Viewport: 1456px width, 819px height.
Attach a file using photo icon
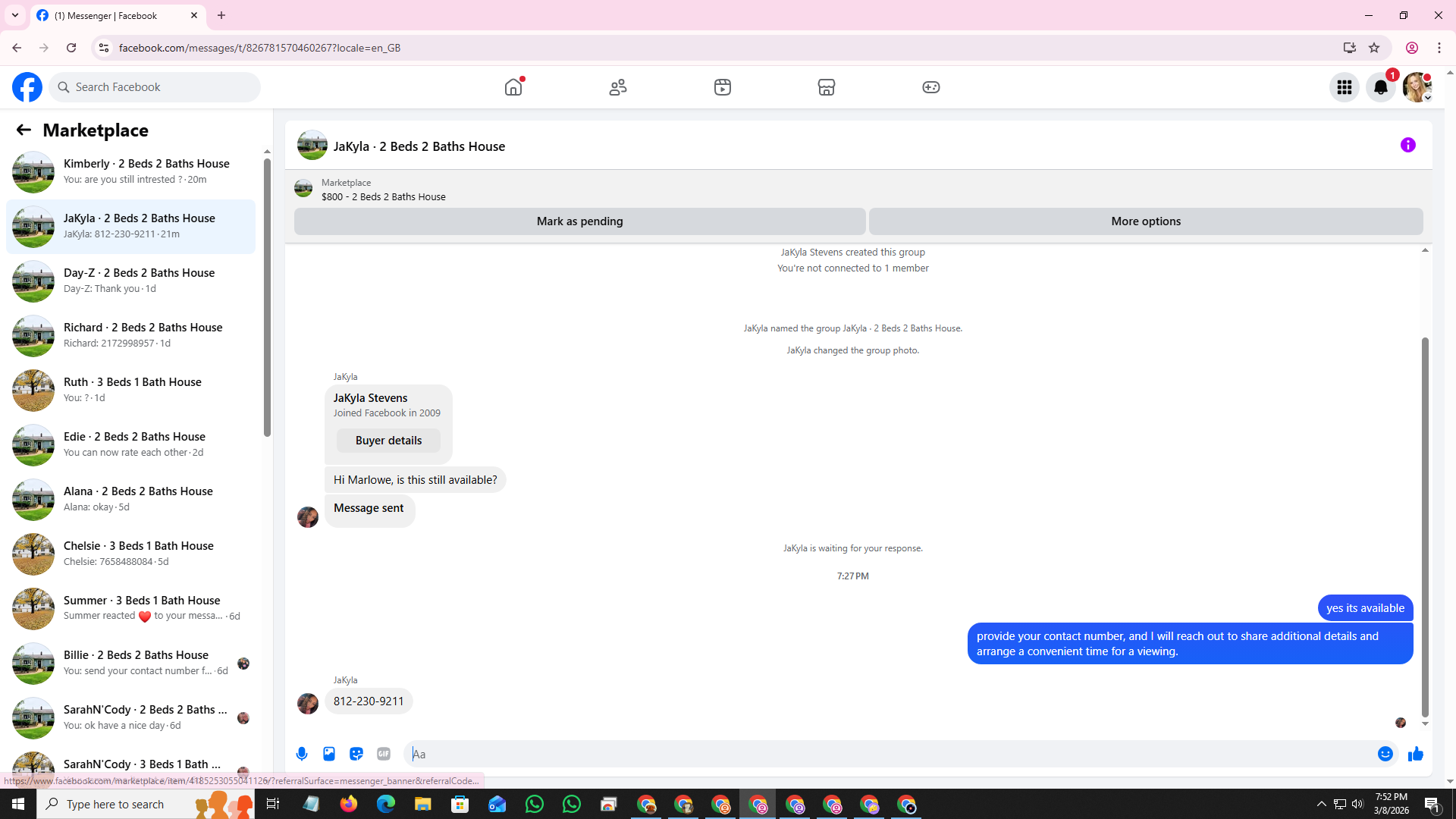(x=329, y=754)
